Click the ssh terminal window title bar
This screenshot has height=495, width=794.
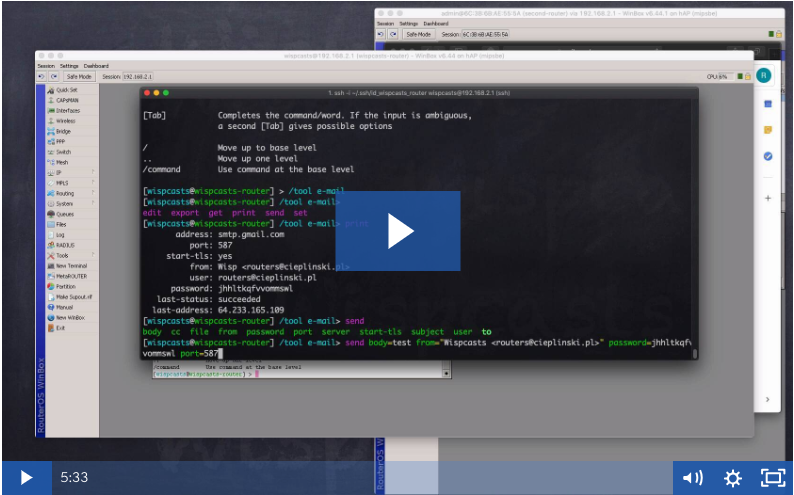[419, 93]
